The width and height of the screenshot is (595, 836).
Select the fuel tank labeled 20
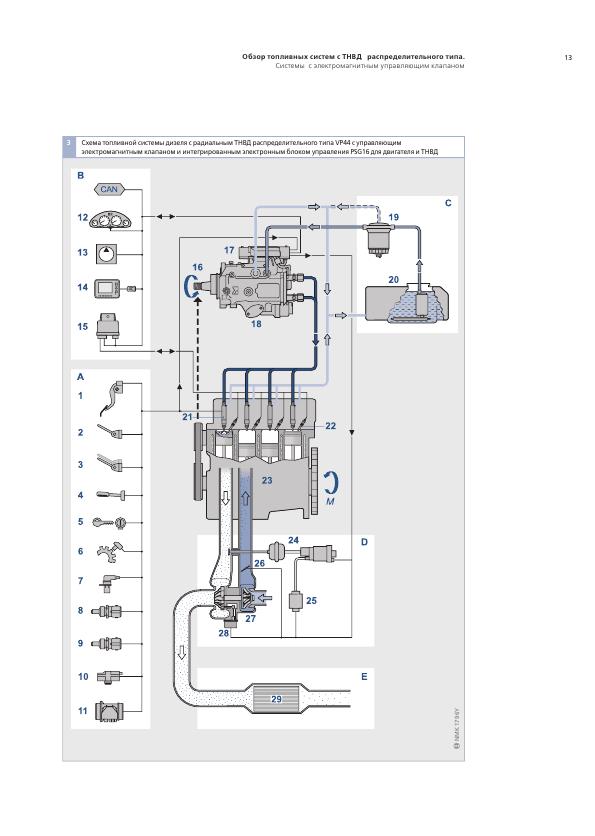point(407,304)
